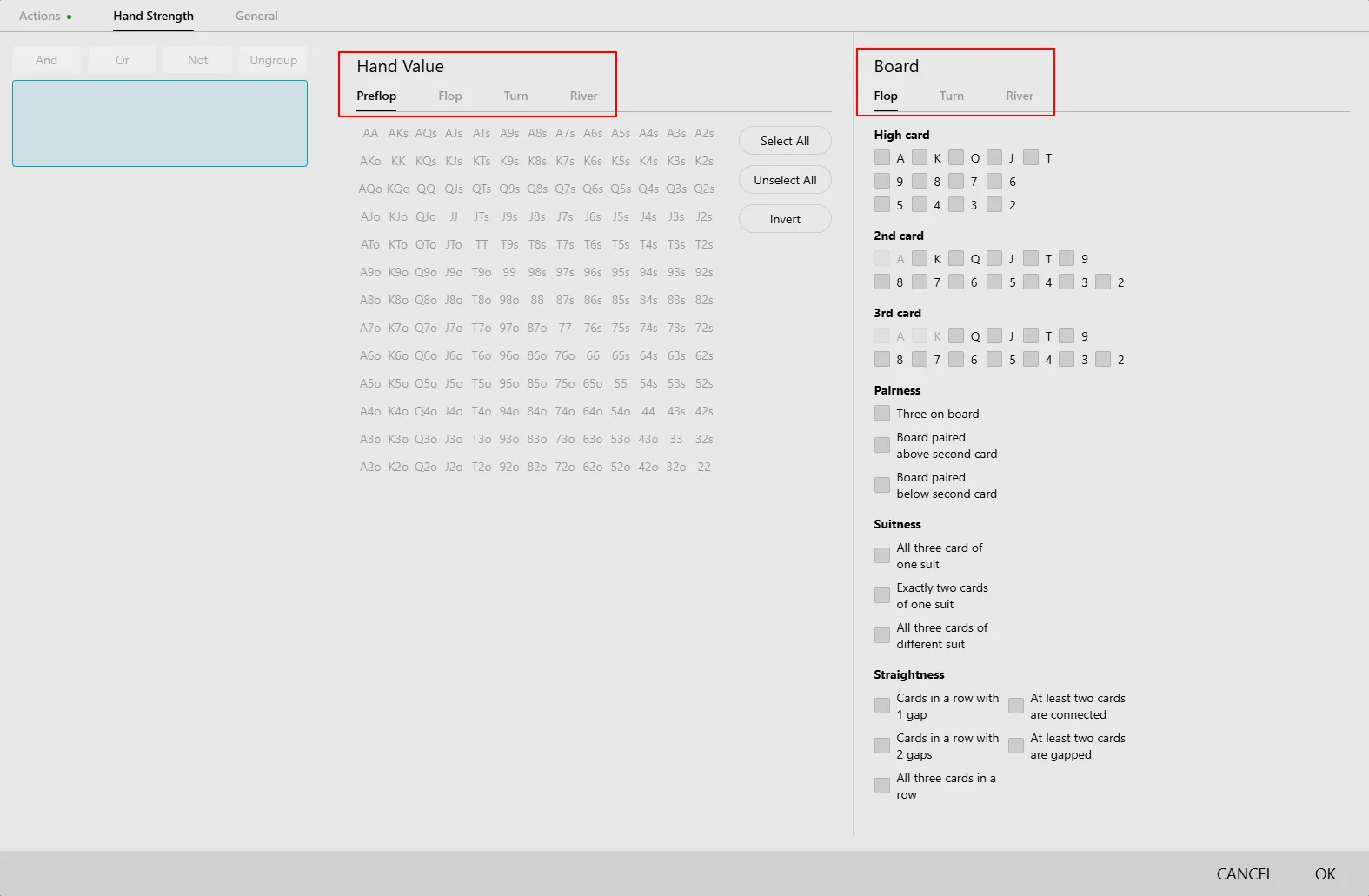The image size is (1369, 896).
Task: Switch to the Actions tab
Action: 40,16
